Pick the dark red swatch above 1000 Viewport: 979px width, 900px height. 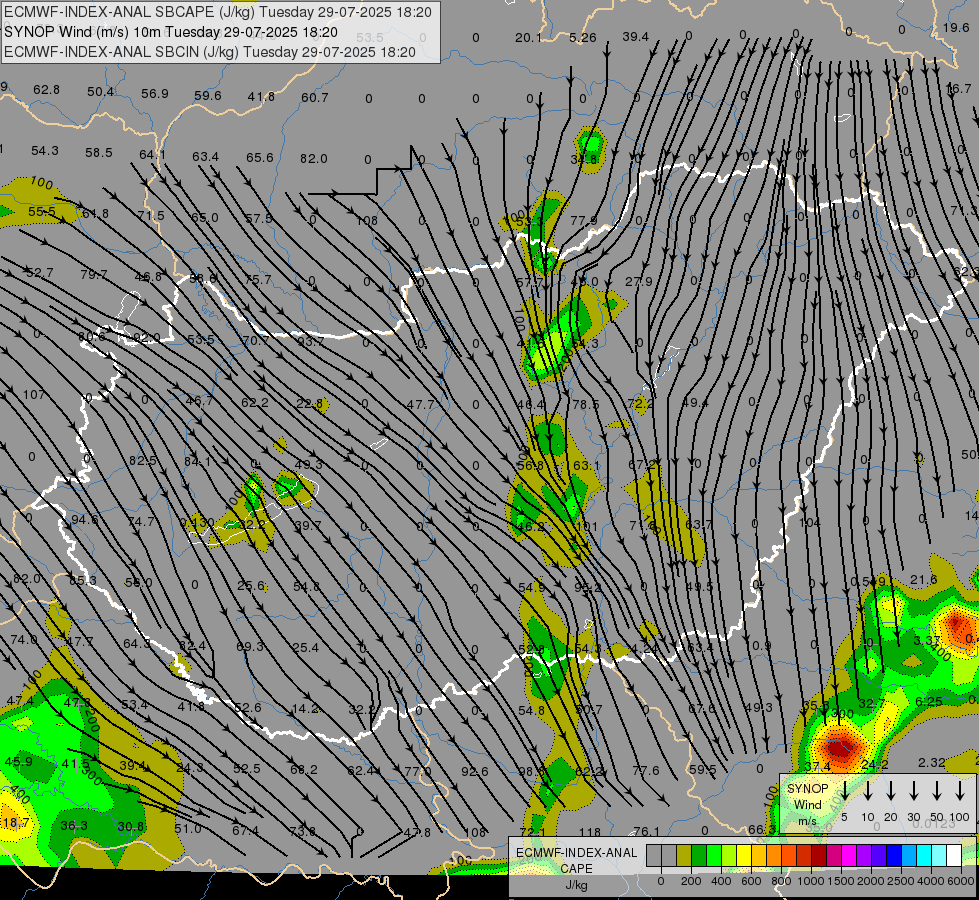819,856
